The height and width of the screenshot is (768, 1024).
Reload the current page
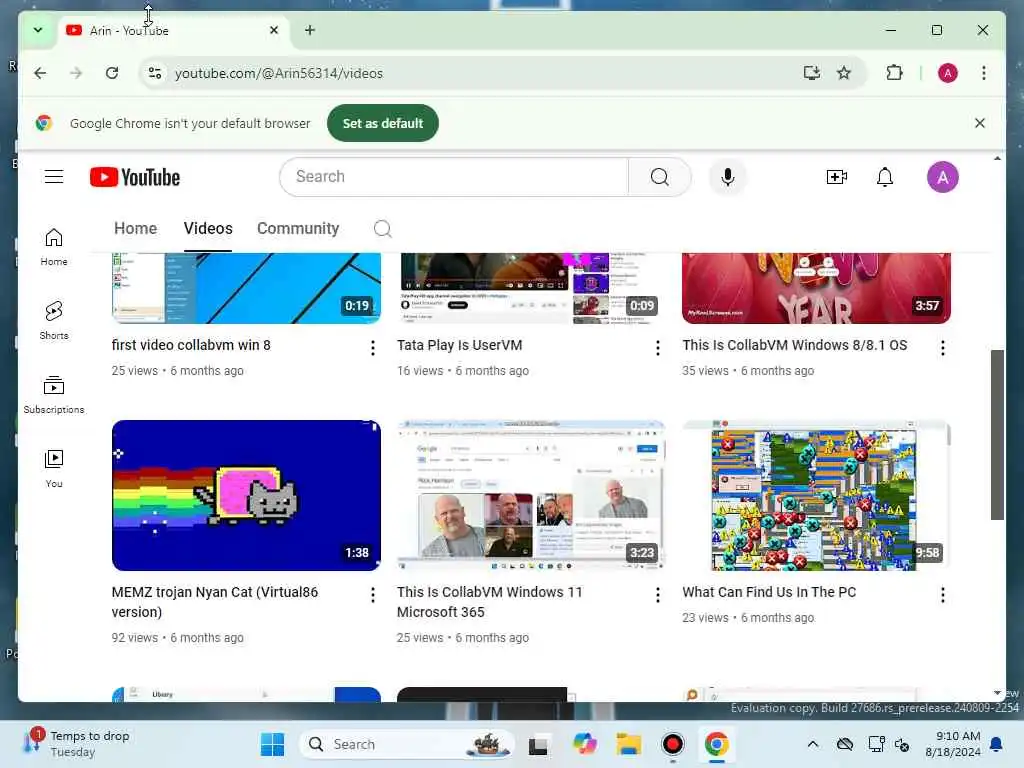(x=112, y=73)
